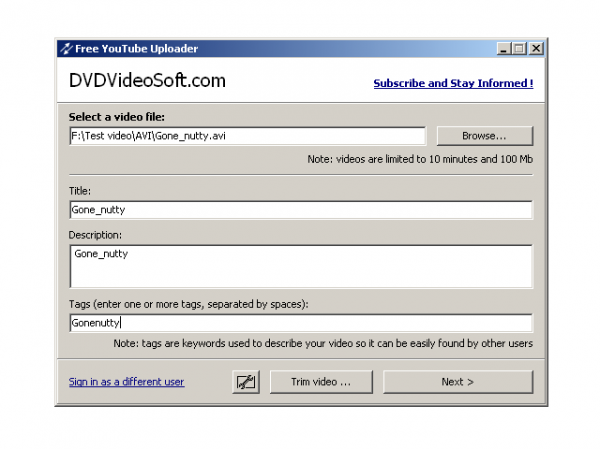Click the Free YouTube Uploader title bar icon
Image resolution: width=600 pixels, height=449 pixels.
(66, 49)
